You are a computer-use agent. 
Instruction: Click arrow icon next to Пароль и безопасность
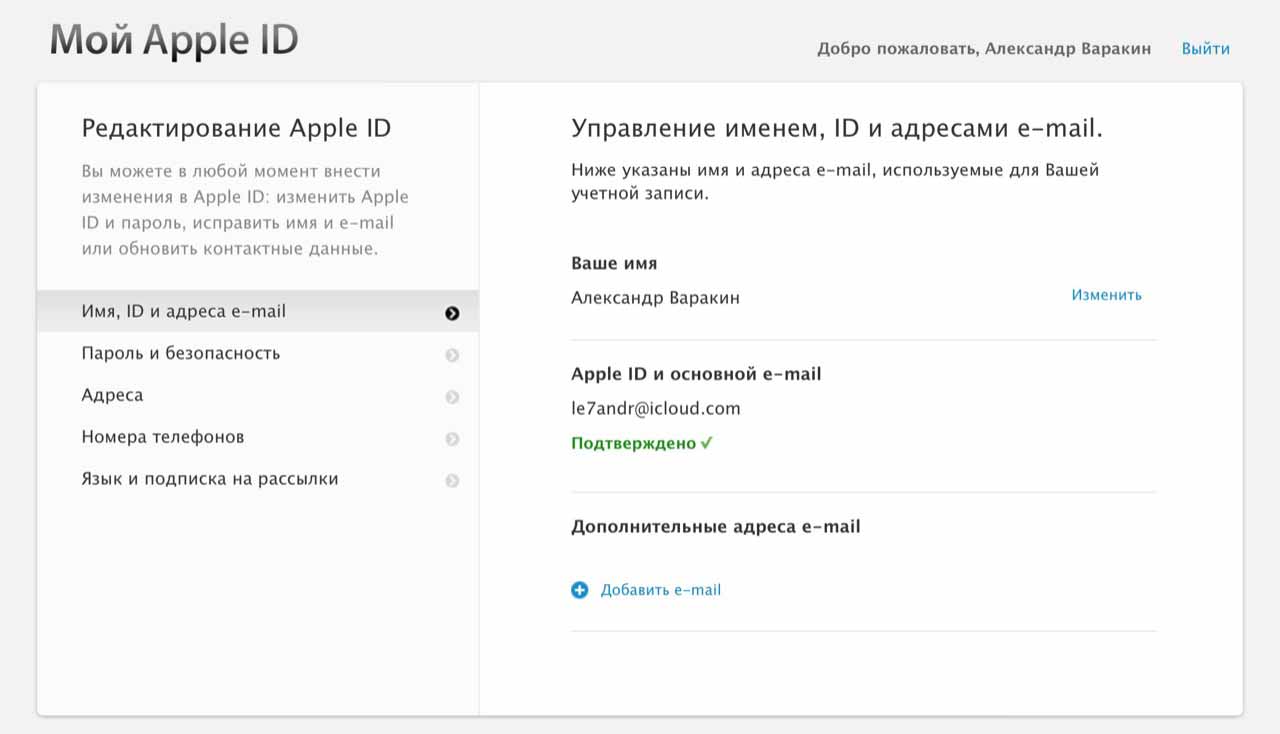click(x=452, y=355)
